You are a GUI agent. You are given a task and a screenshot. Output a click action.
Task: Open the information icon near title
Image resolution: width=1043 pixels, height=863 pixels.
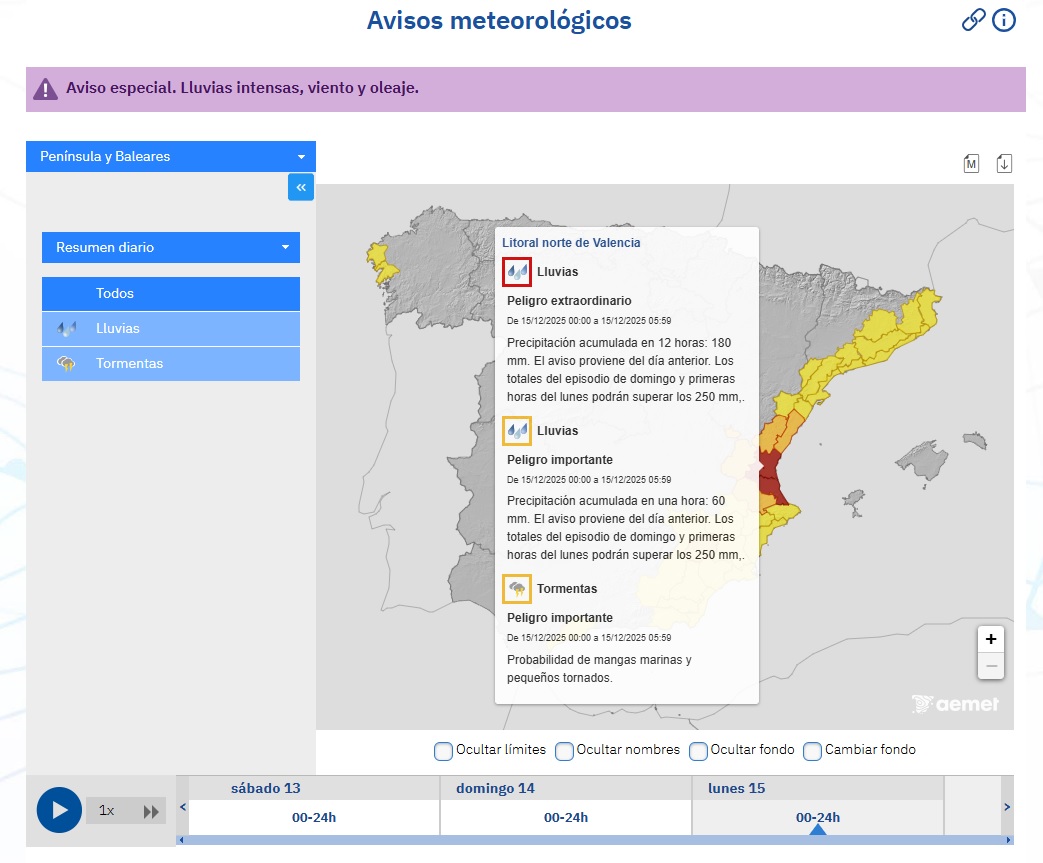click(1004, 20)
